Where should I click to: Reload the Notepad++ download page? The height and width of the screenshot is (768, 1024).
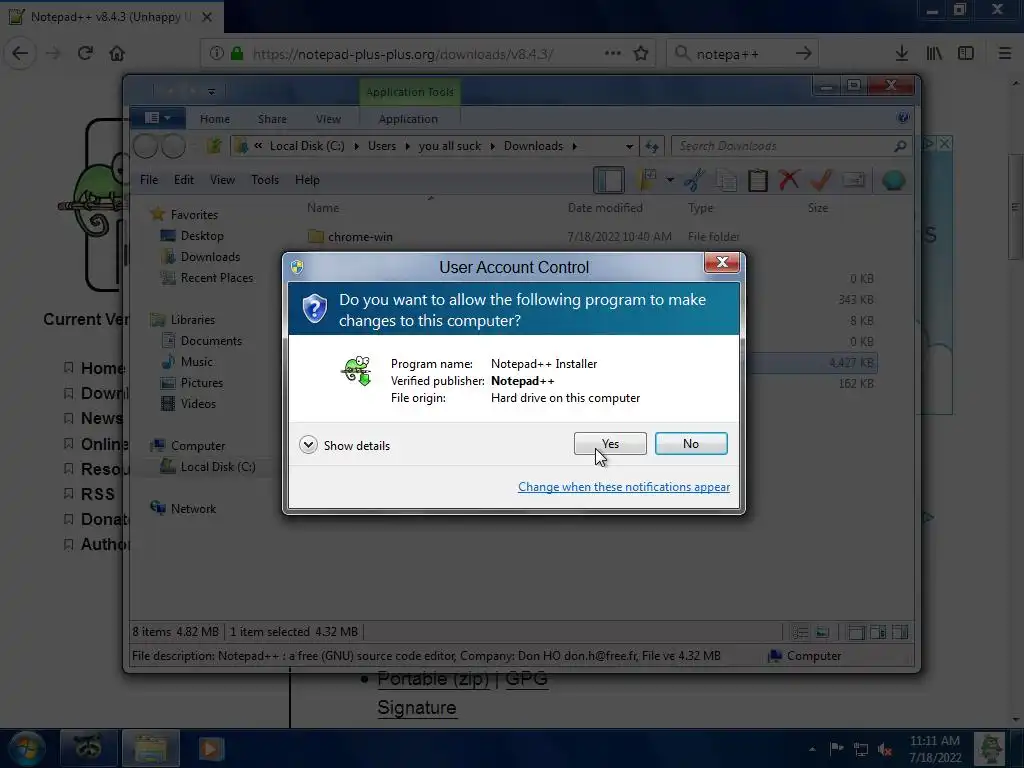pyautogui.click(x=85, y=54)
